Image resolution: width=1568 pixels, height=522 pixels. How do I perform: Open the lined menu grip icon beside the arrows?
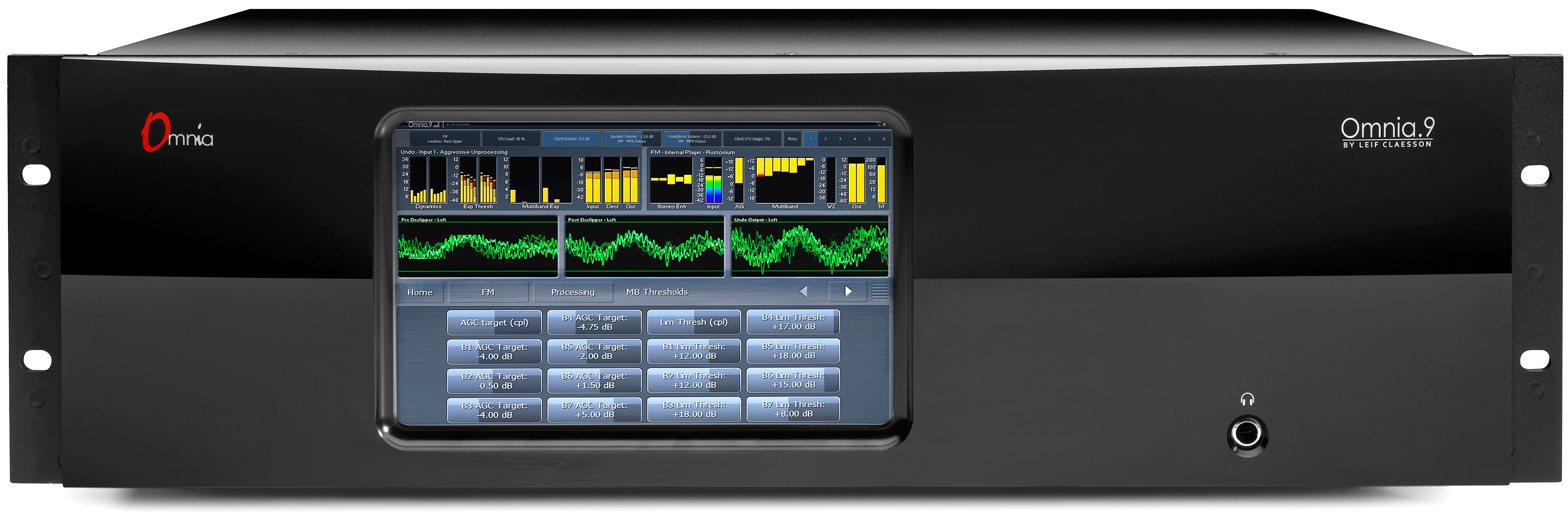(880, 292)
